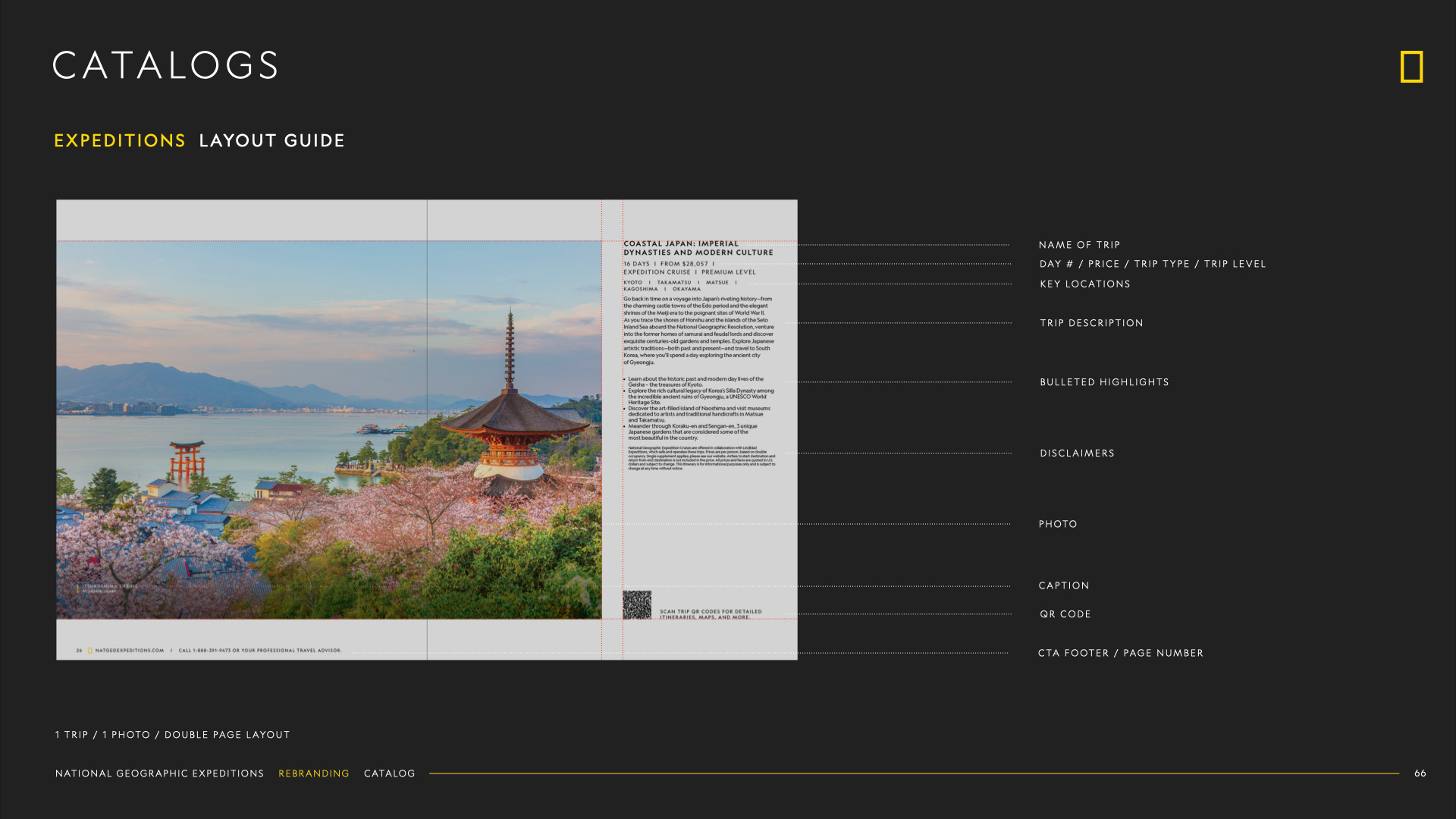Click small yellow logo in catalog footer
The width and height of the screenshot is (1456, 819).
(x=89, y=650)
